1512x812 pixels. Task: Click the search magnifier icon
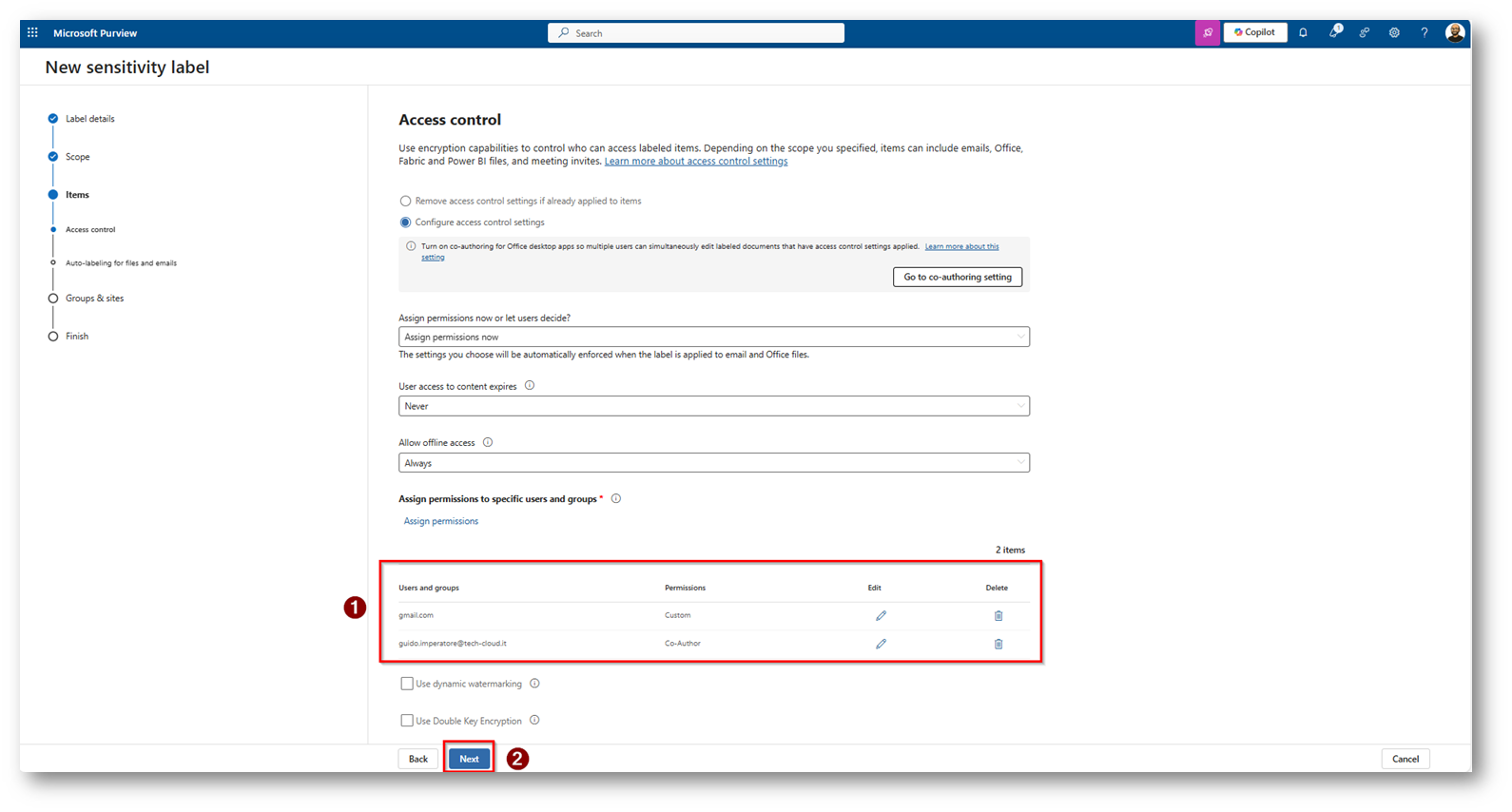564,32
